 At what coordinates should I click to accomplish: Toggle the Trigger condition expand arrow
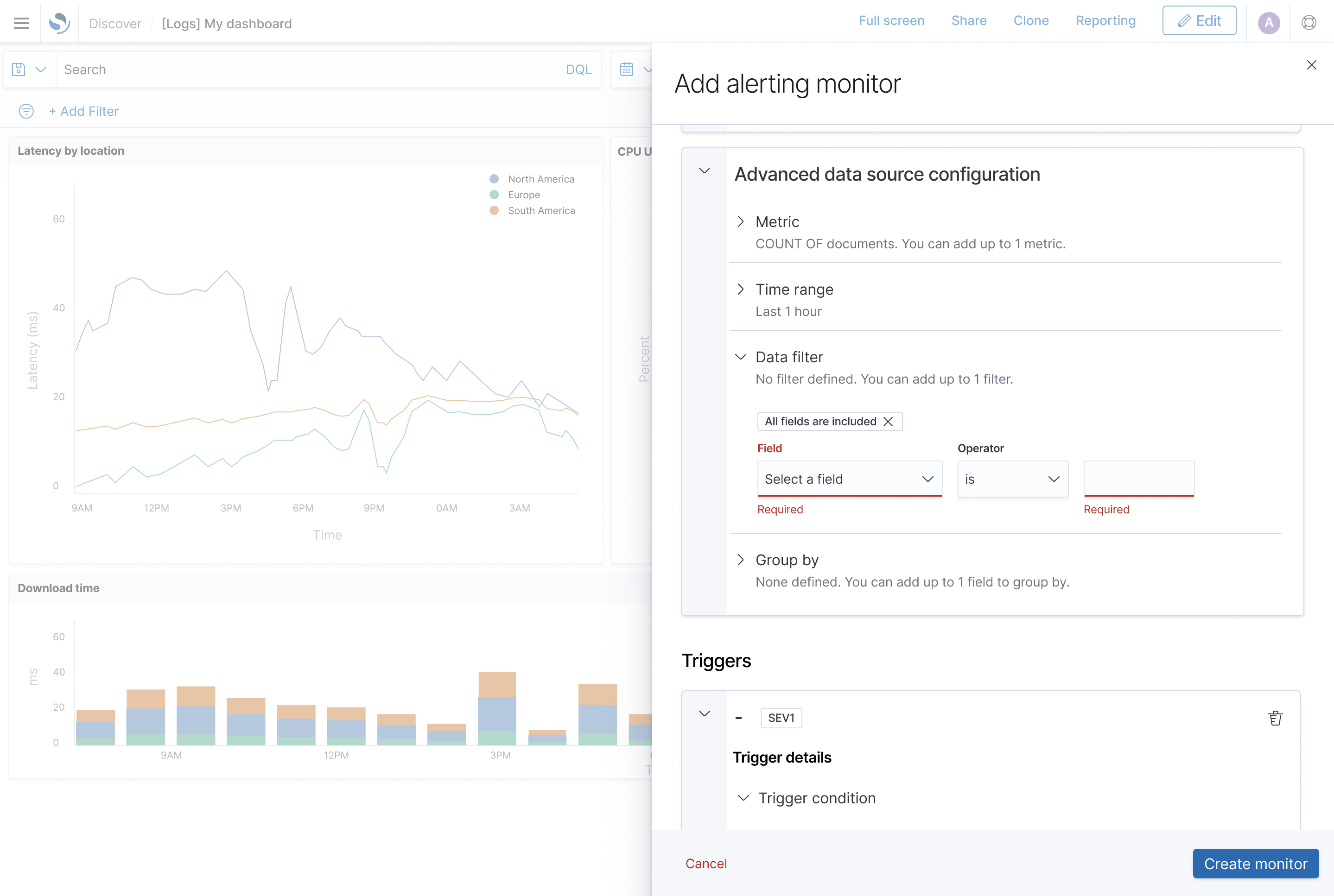tap(743, 798)
